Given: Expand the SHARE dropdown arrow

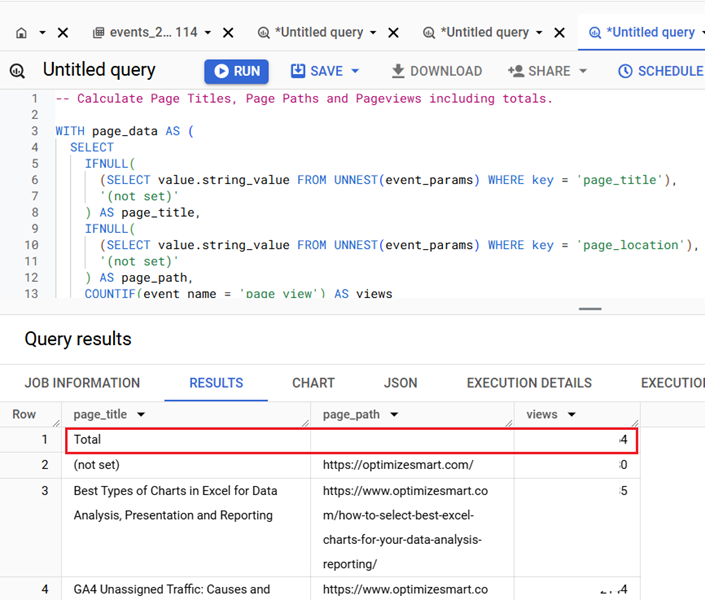Looking at the screenshot, I should (583, 71).
